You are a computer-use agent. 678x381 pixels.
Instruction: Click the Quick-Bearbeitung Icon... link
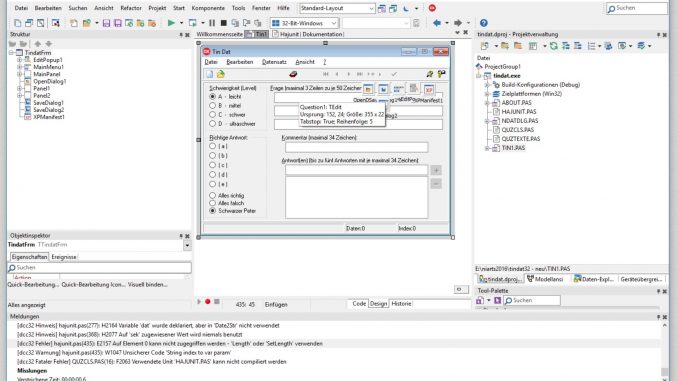coord(93,285)
